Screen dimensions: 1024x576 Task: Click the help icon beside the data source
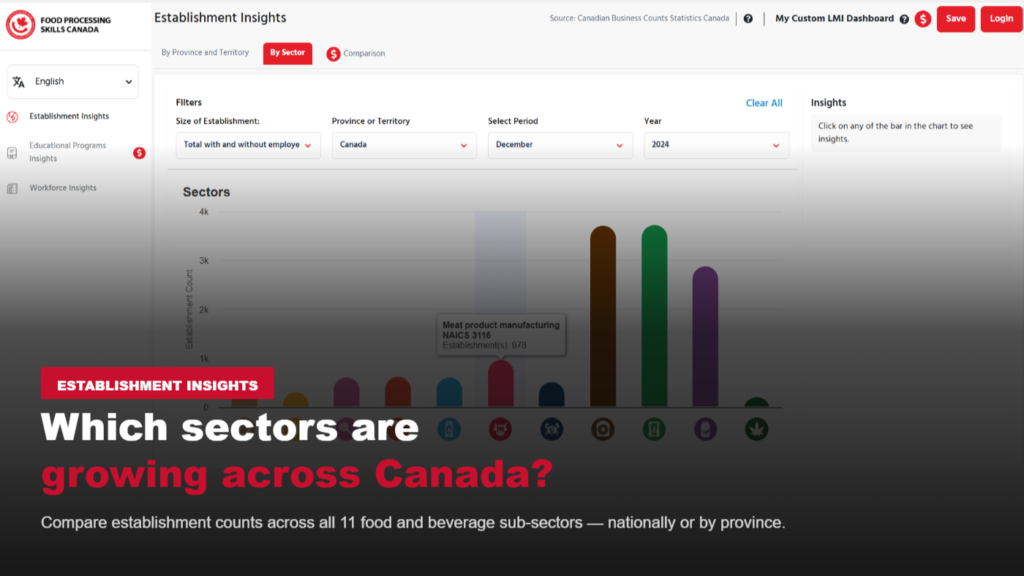click(748, 19)
